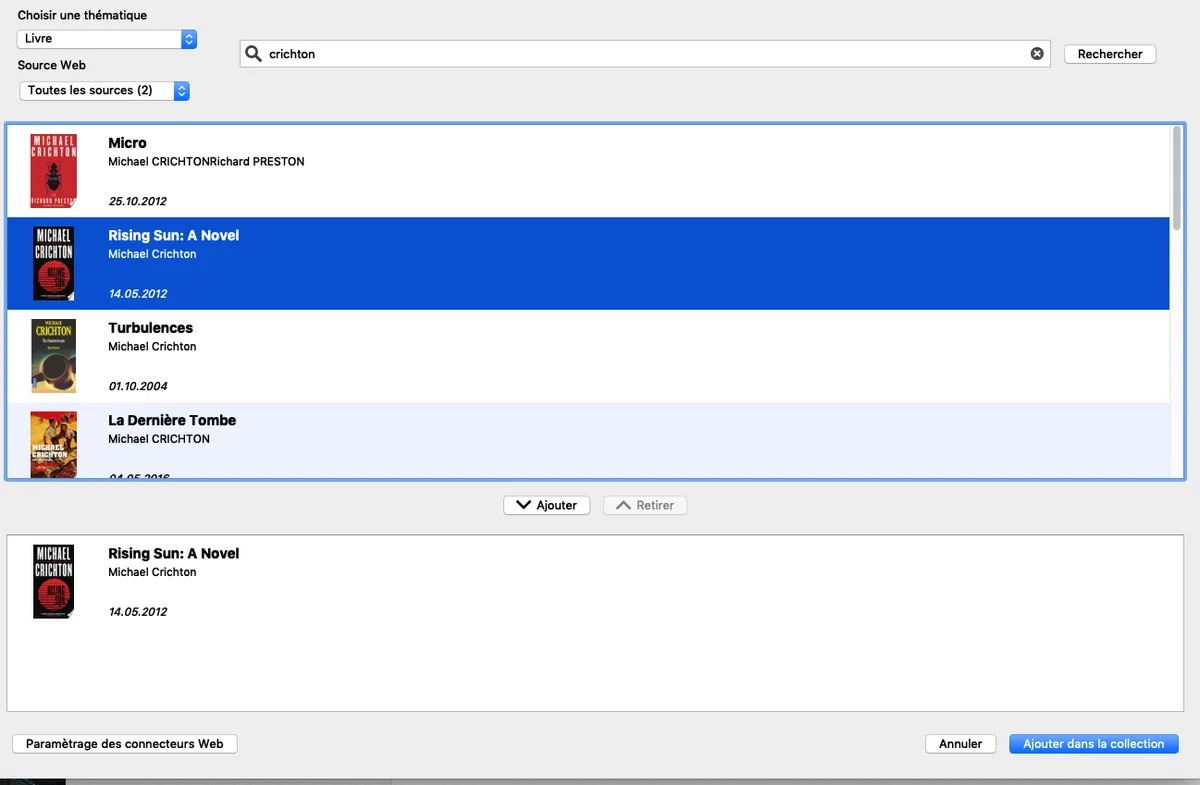This screenshot has height=785, width=1200.
Task: Open Paramètrage des connecteurs Web
Action: coord(124,743)
